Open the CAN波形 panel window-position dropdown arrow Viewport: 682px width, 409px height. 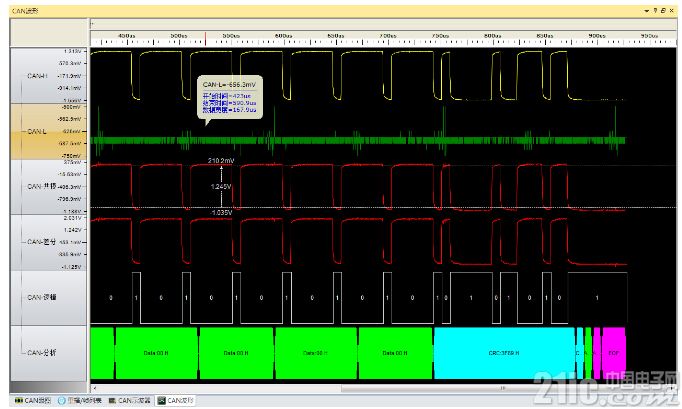pyautogui.click(x=647, y=10)
